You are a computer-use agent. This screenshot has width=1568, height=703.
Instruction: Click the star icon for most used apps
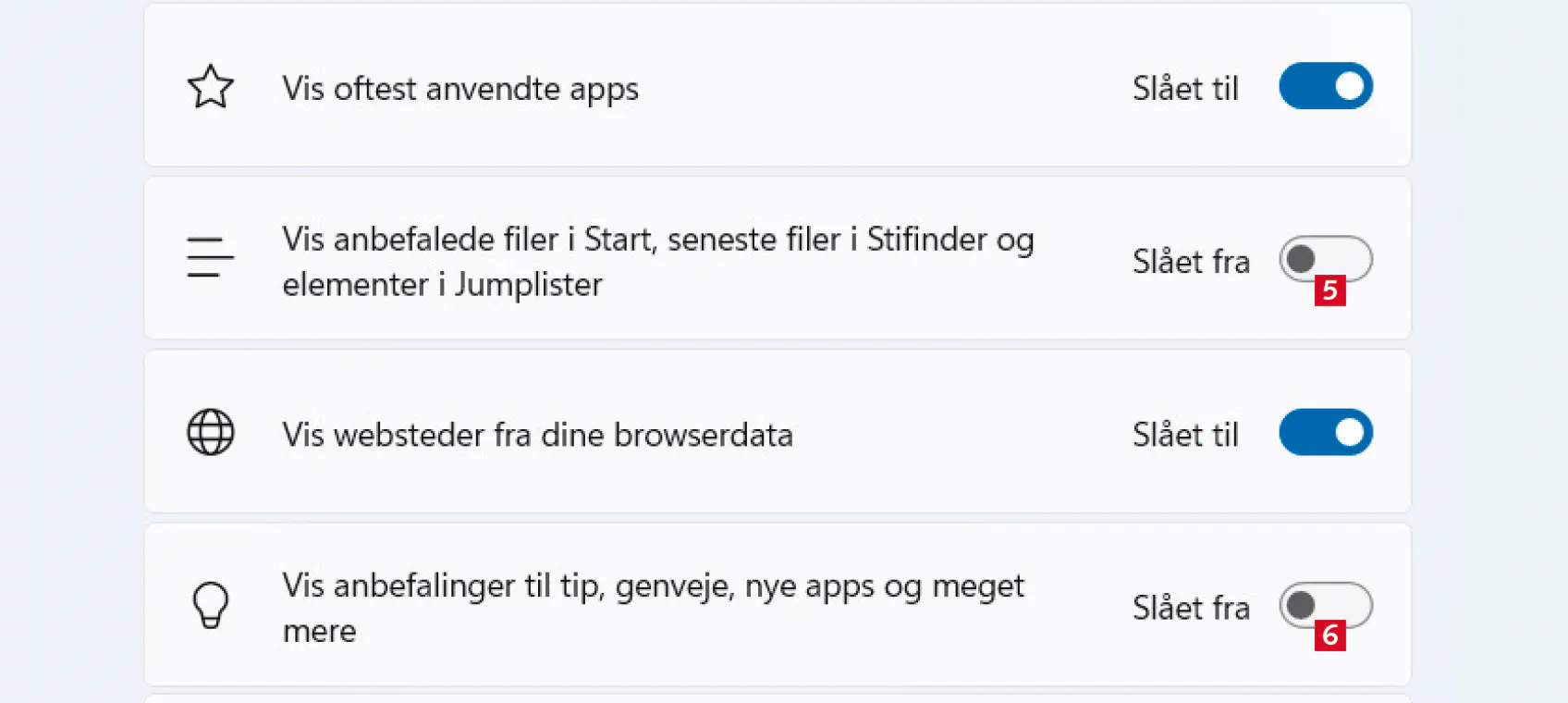[x=211, y=87]
